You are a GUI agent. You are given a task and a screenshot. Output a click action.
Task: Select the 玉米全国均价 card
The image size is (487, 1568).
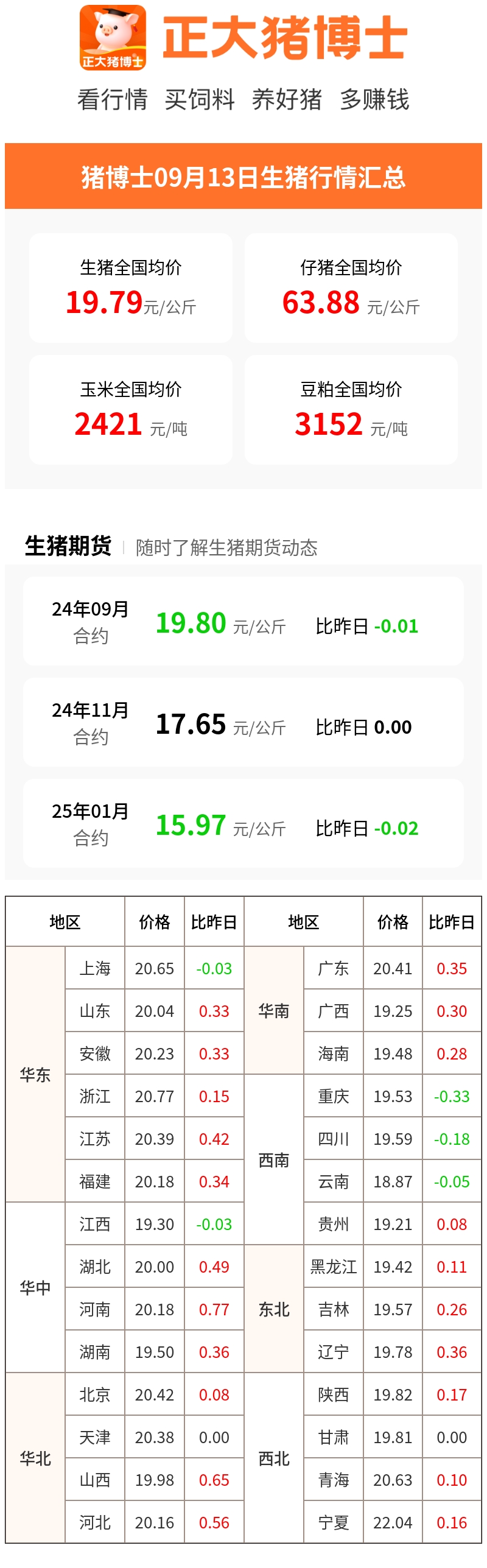(x=131, y=409)
